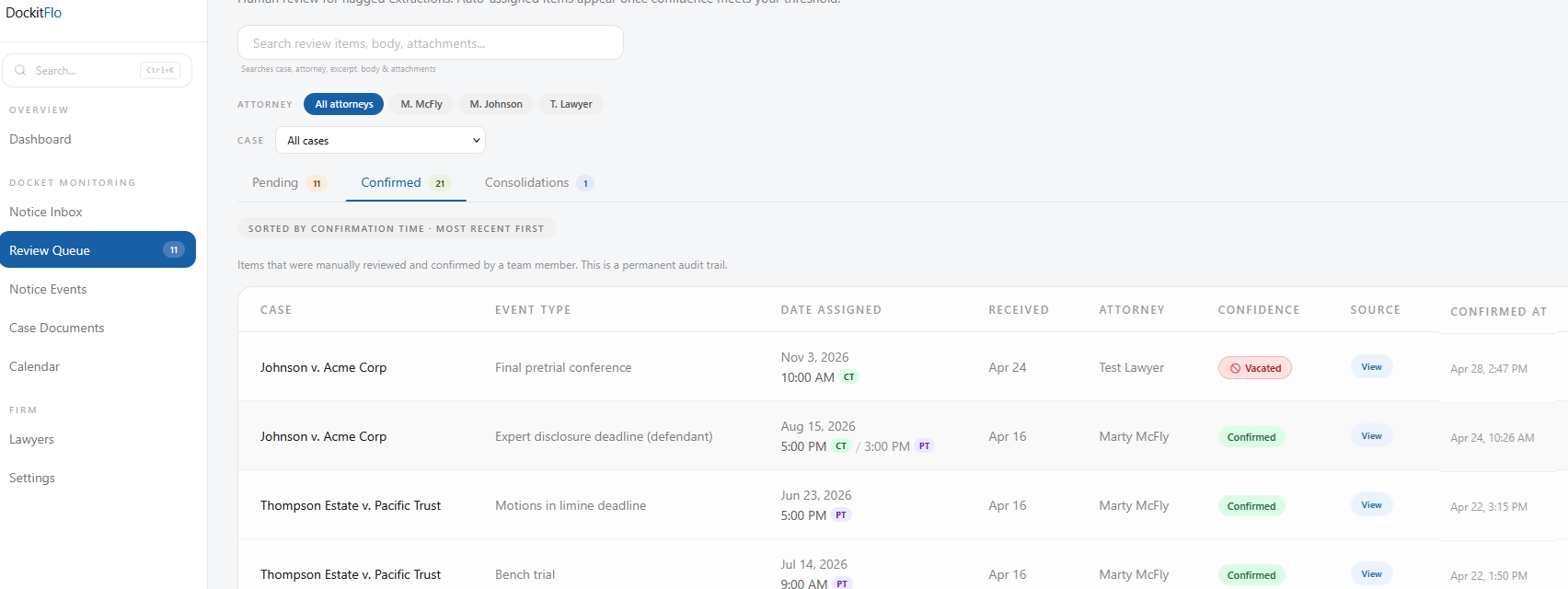Click the Source column header
This screenshot has height=589, width=1568.
1376,310
